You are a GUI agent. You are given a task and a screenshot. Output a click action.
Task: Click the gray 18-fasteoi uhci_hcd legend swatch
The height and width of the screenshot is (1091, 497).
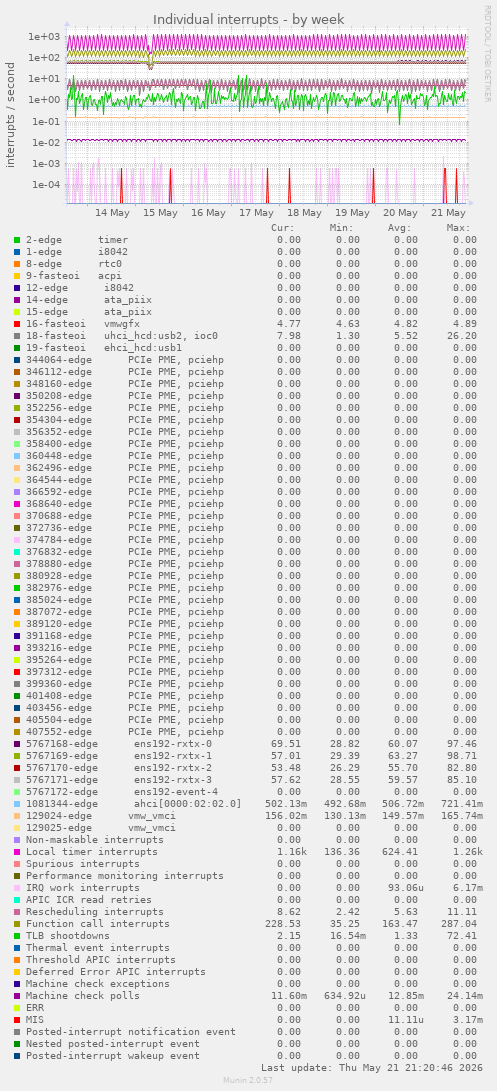tap(17, 335)
